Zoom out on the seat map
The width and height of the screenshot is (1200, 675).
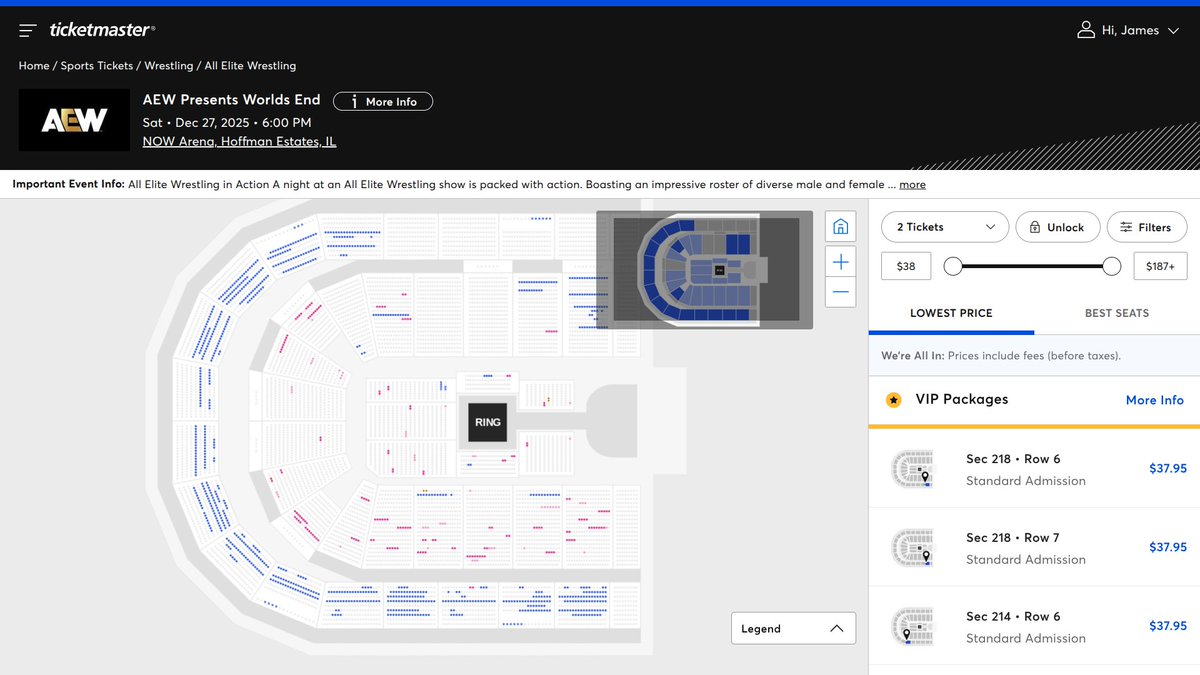(841, 292)
